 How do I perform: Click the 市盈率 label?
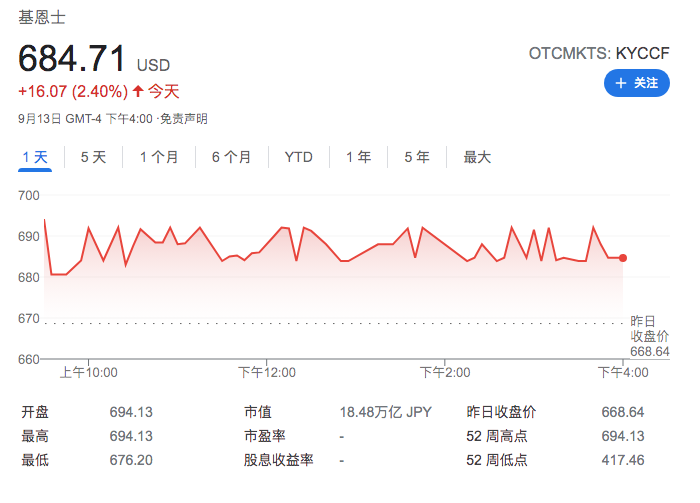click(x=265, y=436)
